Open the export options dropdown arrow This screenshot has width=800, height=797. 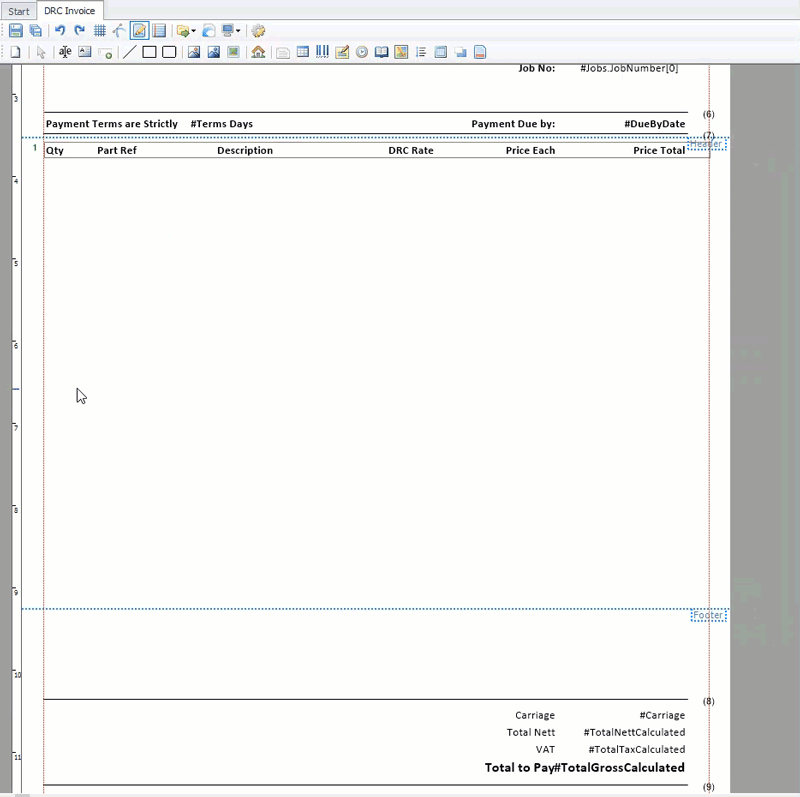click(x=192, y=30)
